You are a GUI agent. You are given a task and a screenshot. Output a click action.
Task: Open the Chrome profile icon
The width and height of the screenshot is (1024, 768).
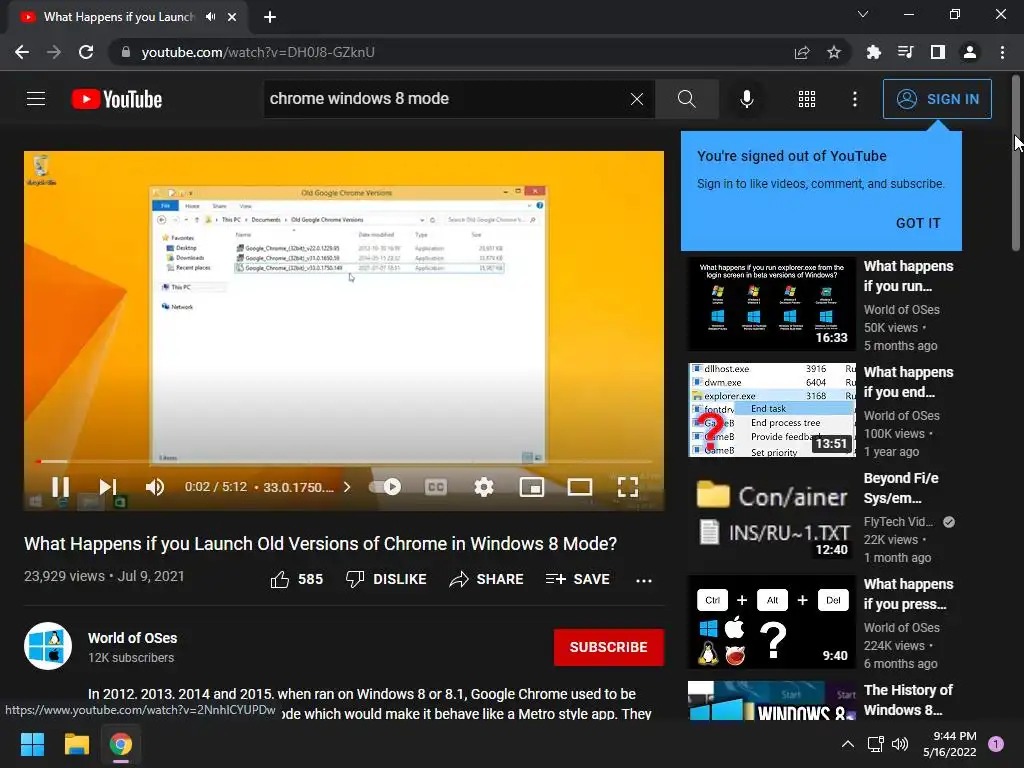click(970, 52)
